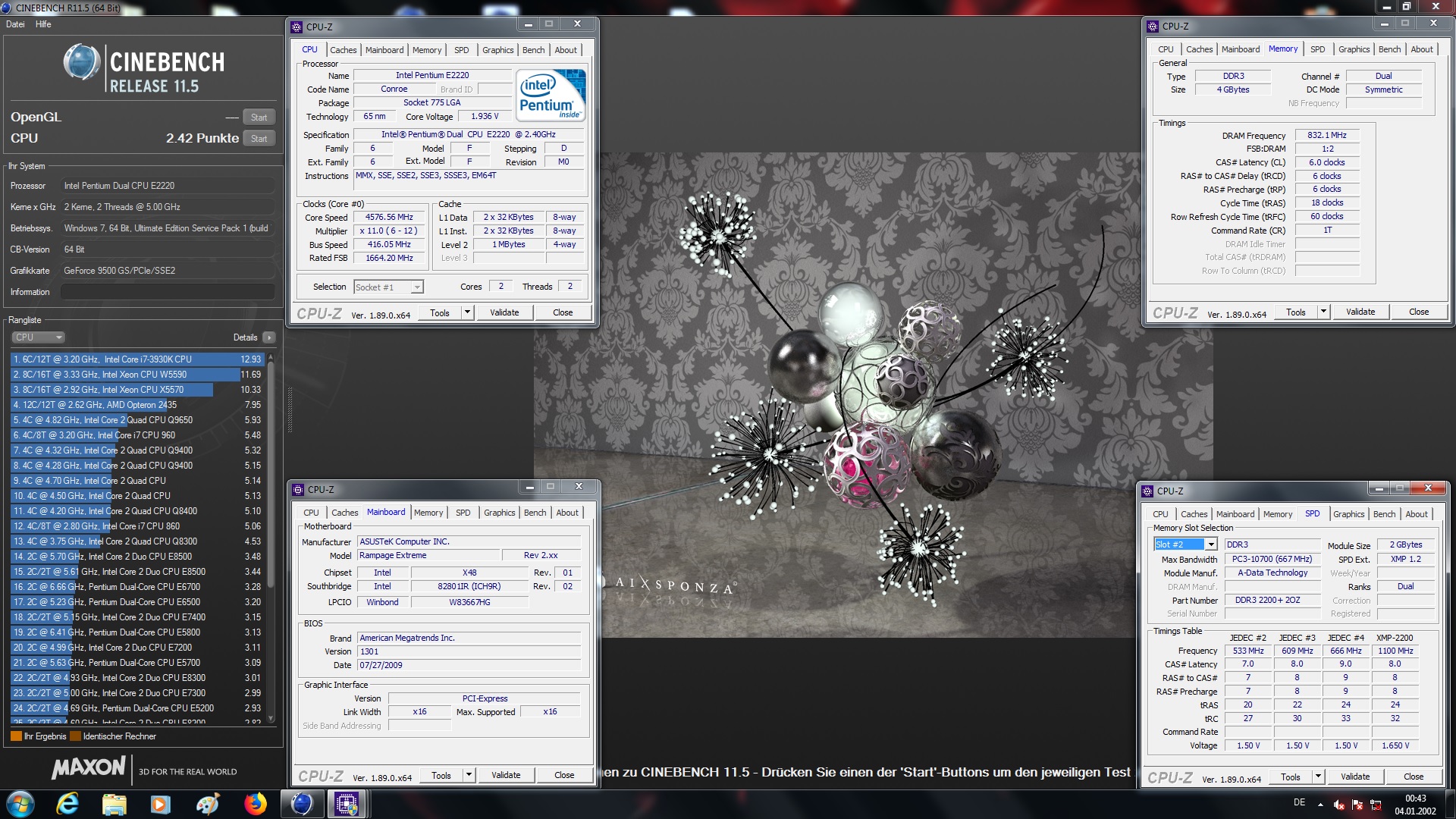Click Tools button in Mainboard window

(441, 775)
